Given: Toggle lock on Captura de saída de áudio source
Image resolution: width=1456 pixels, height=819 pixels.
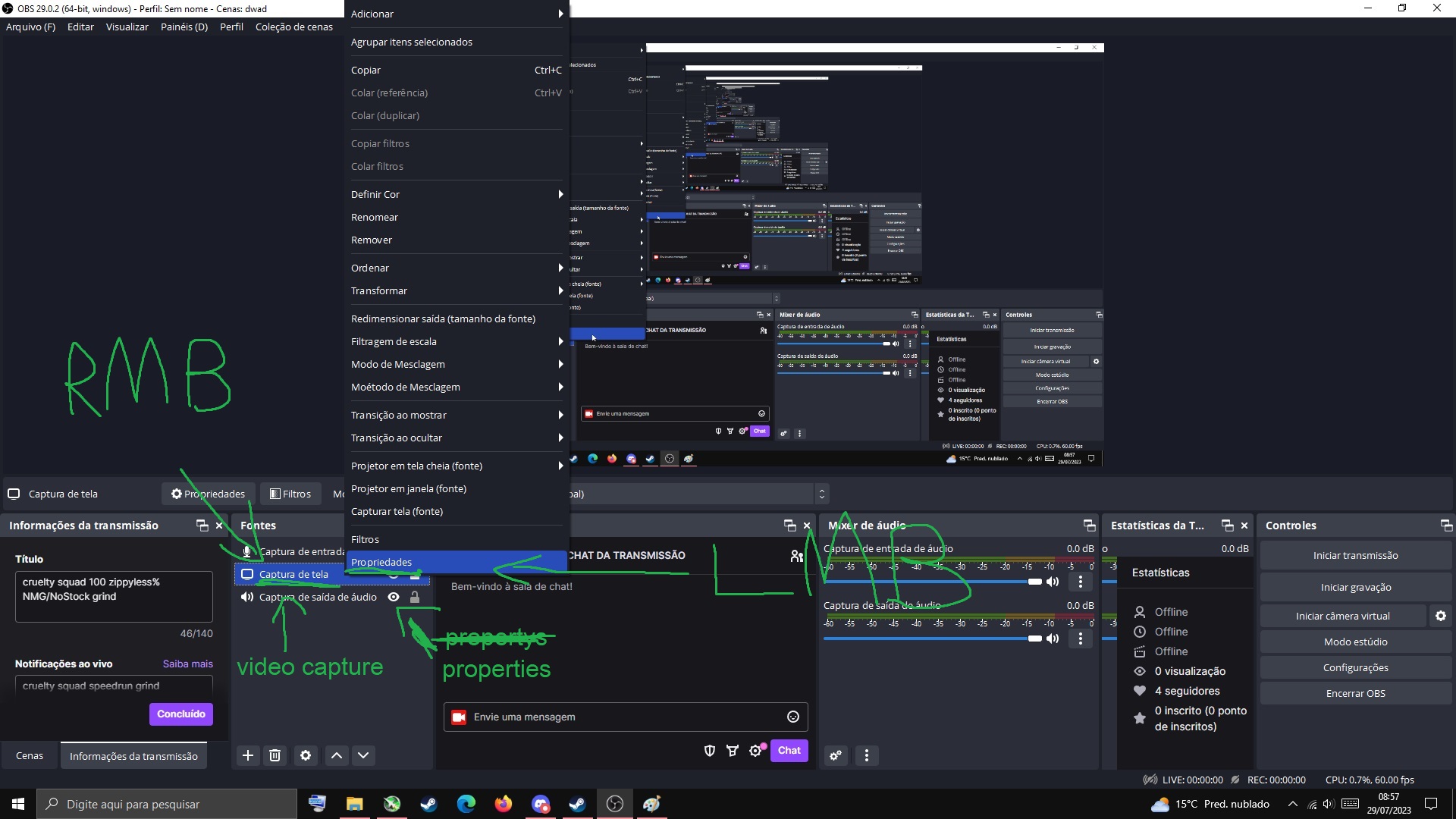Looking at the screenshot, I should [415, 597].
